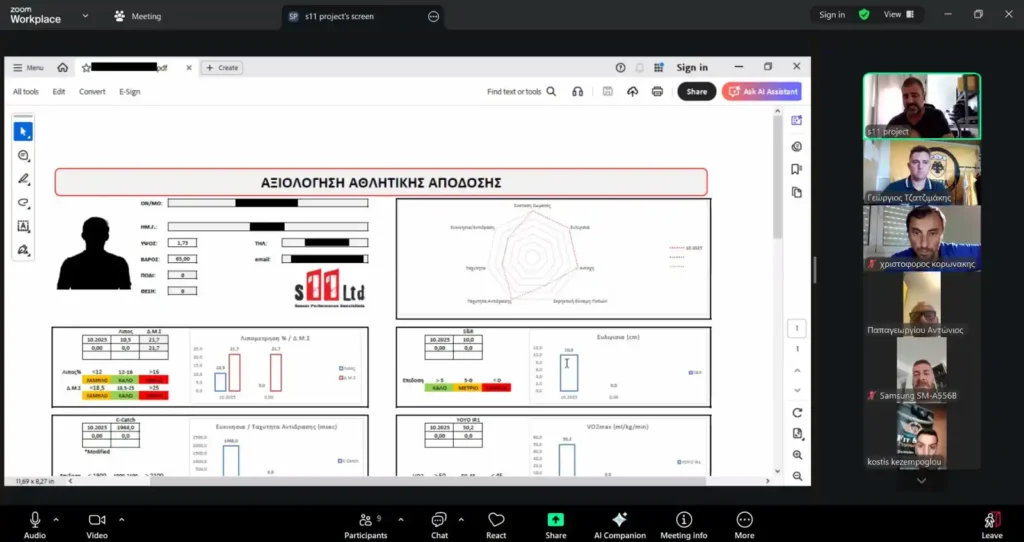Click the green Share screen icon

pyautogui.click(x=555, y=519)
